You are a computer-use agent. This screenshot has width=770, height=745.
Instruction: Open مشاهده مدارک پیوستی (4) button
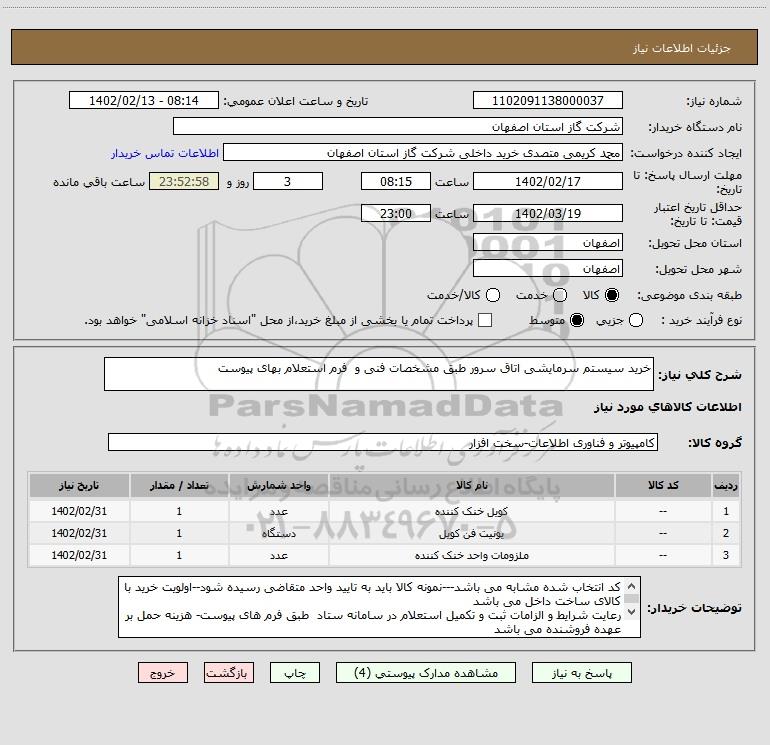[x=426, y=673]
